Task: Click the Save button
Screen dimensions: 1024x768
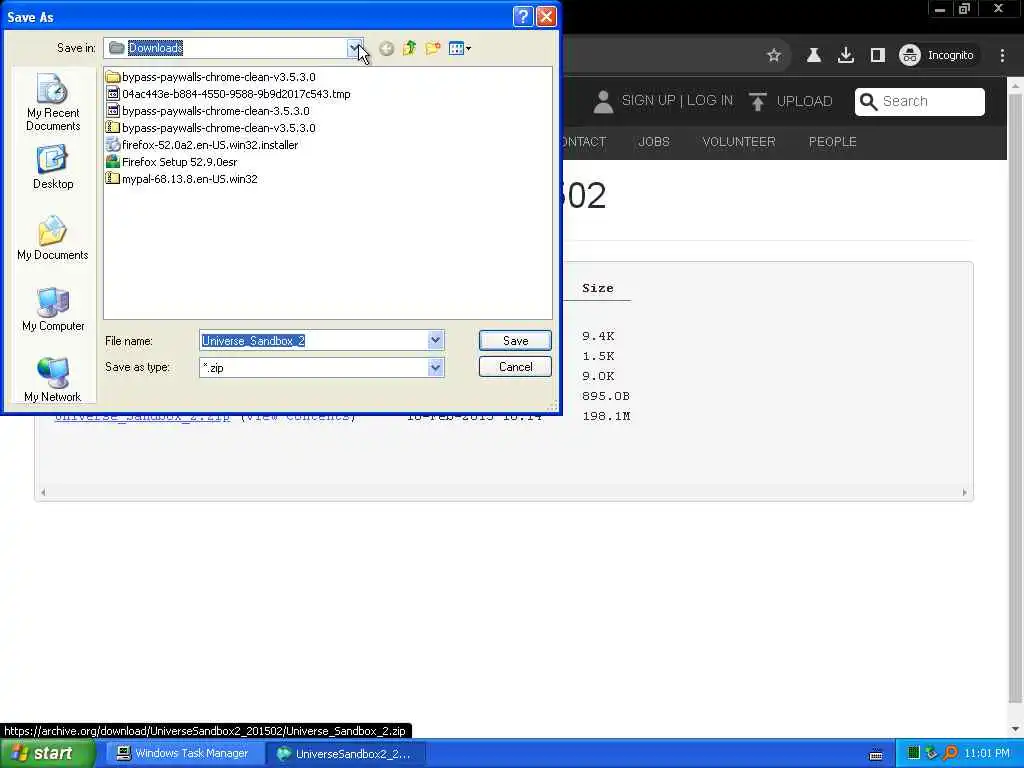Action: point(515,340)
